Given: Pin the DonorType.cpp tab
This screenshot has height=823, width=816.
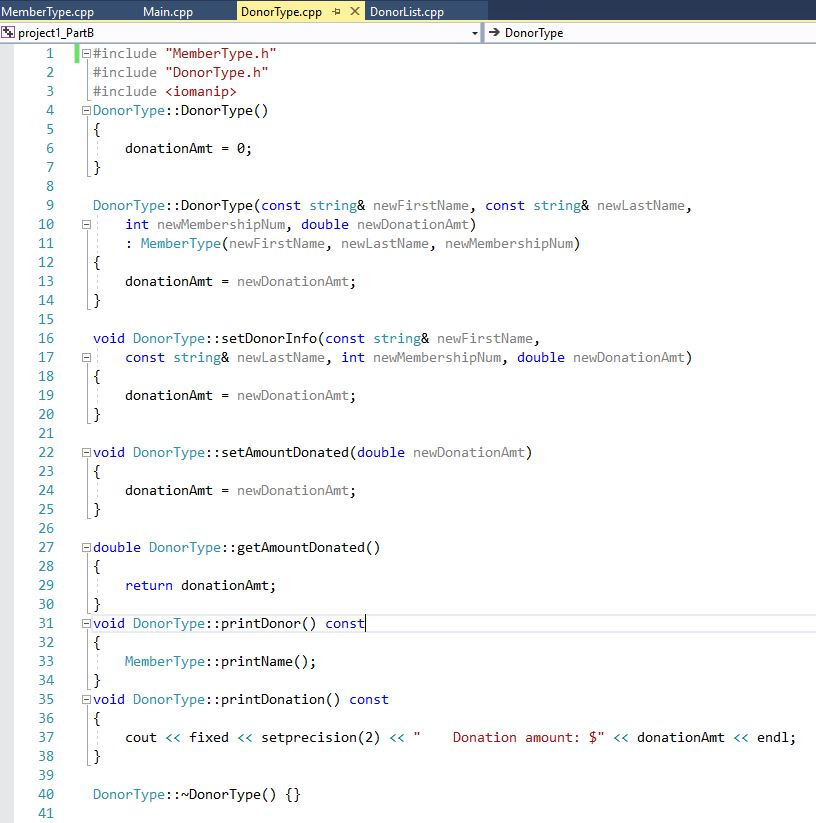Looking at the screenshot, I should (x=335, y=9).
